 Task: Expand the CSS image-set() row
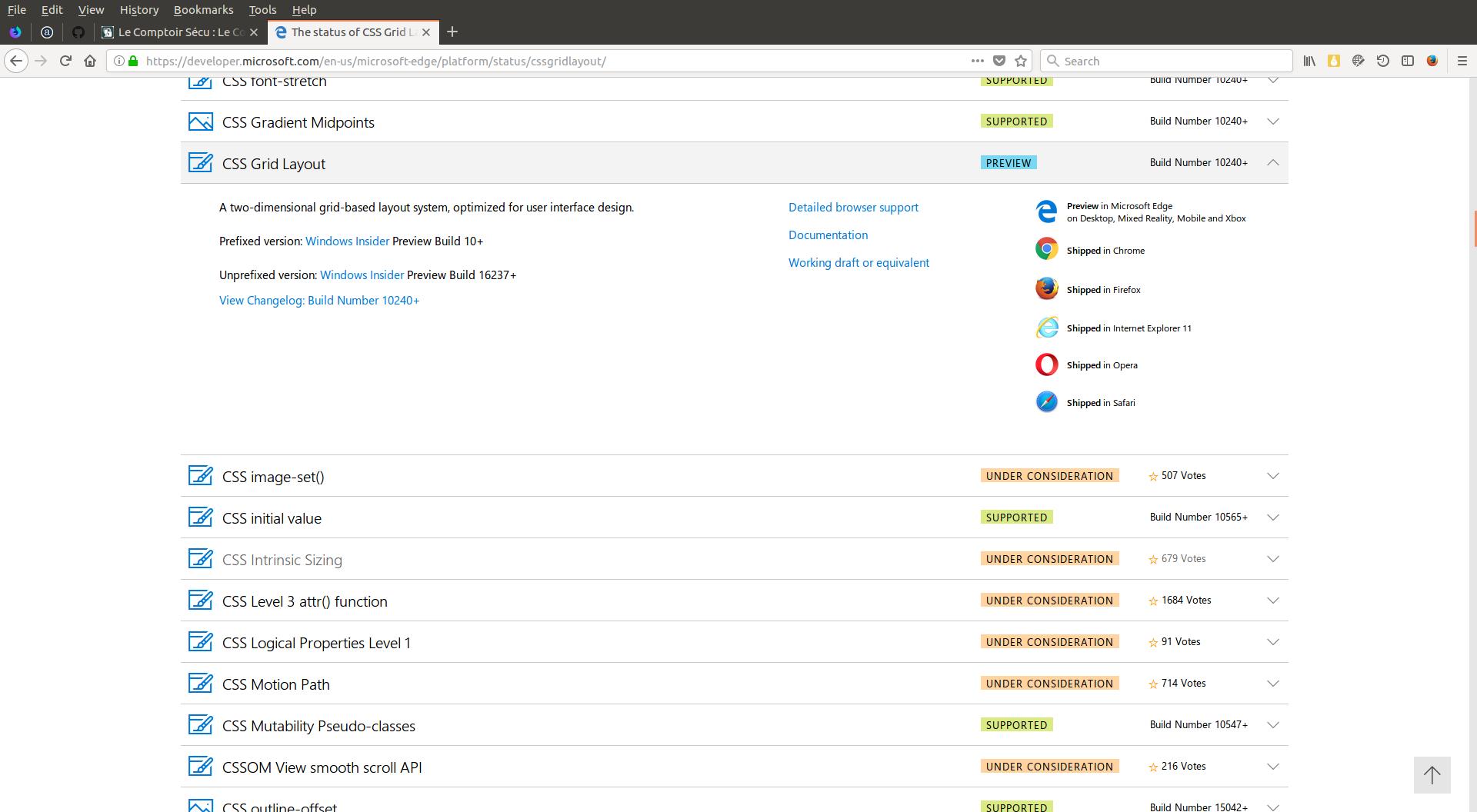[1273, 476]
